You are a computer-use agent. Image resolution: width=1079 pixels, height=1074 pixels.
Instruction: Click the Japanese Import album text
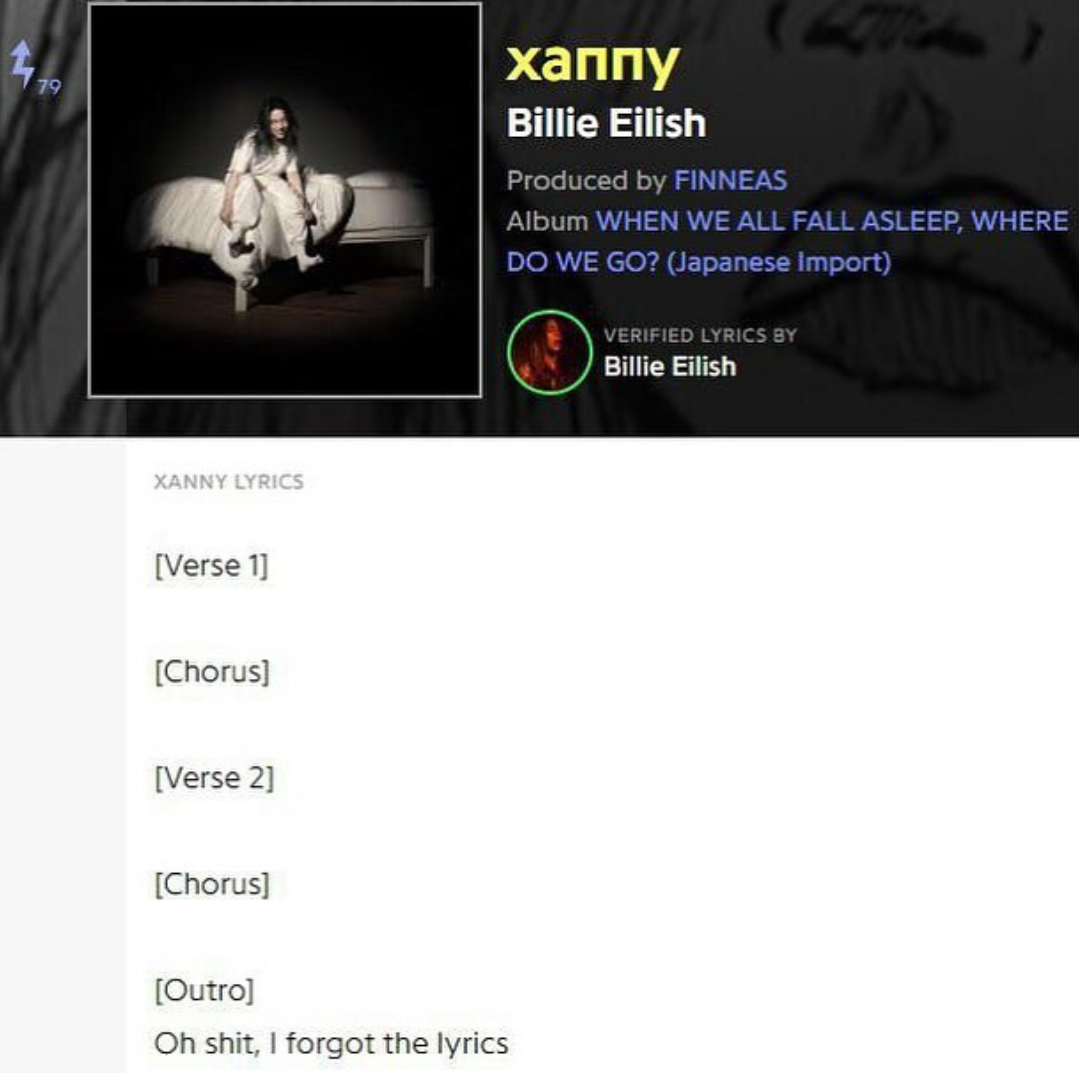[778, 262]
